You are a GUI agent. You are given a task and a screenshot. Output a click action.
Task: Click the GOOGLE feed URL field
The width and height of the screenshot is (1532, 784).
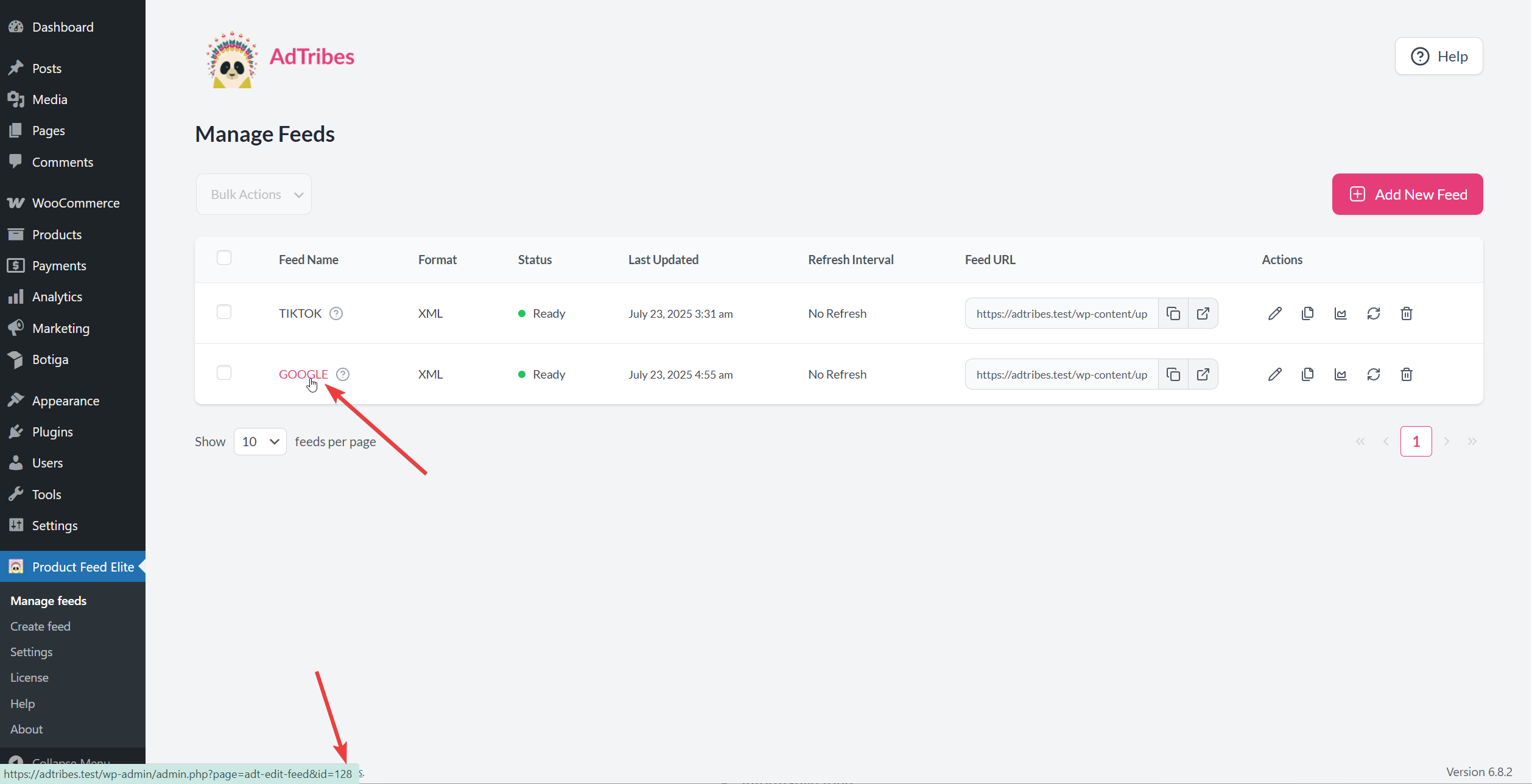(x=1061, y=374)
